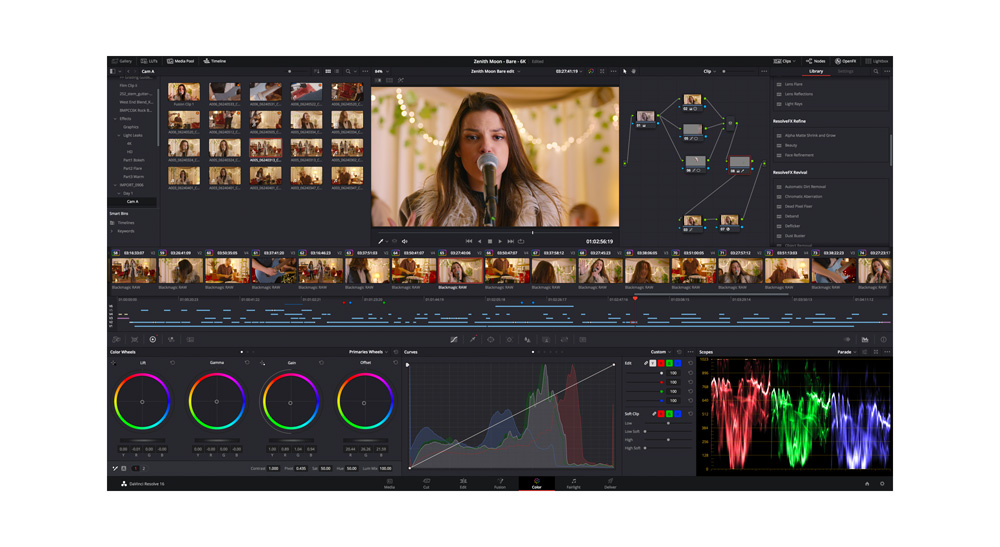Mute viewer audio with speaker icon
This screenshot has width=1000, height=547.
405,241
